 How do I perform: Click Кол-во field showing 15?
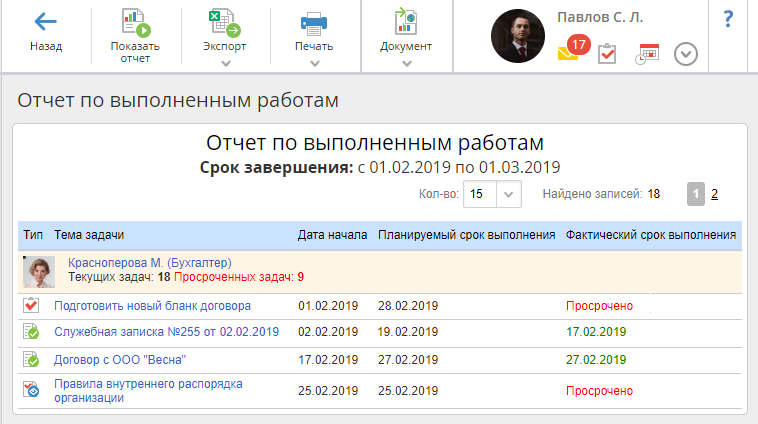click(x=480, y=194)
